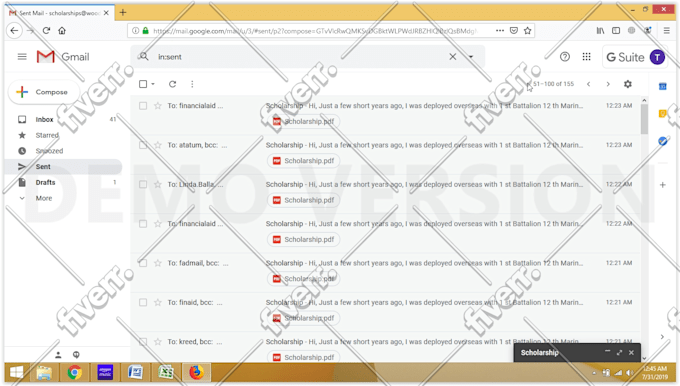The width and height of the screenshot is (680, 386).
Task: Reload the page in Firefox
Action: [46, 31]
